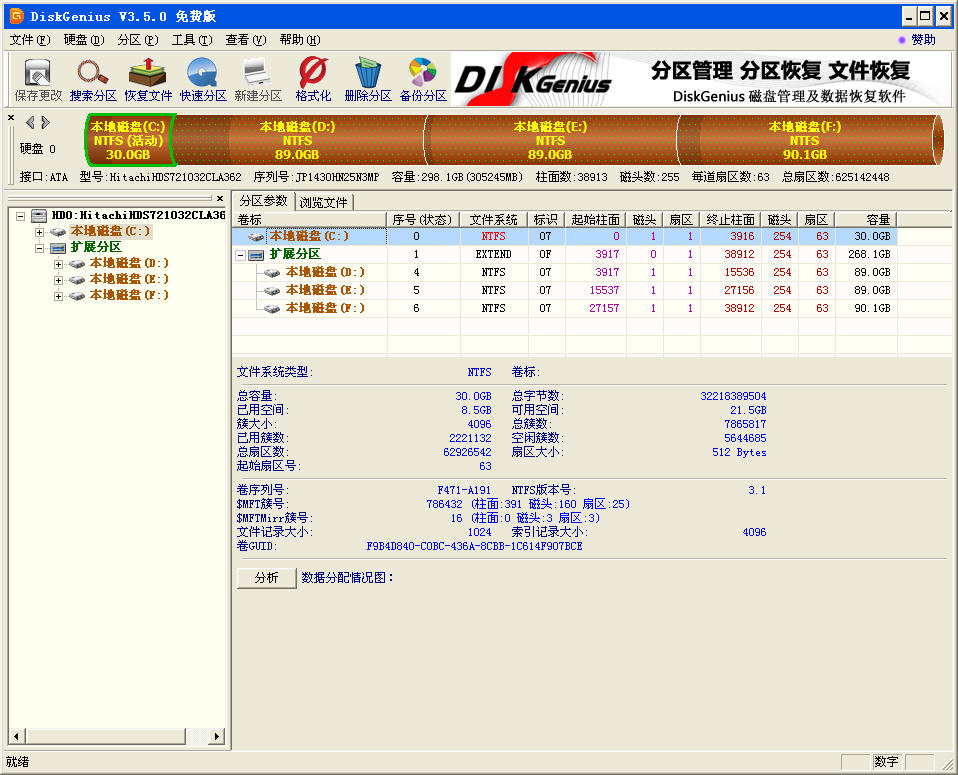
Task: Click the 删除分区 delete partition icon
Action: [x=367, y=78]
